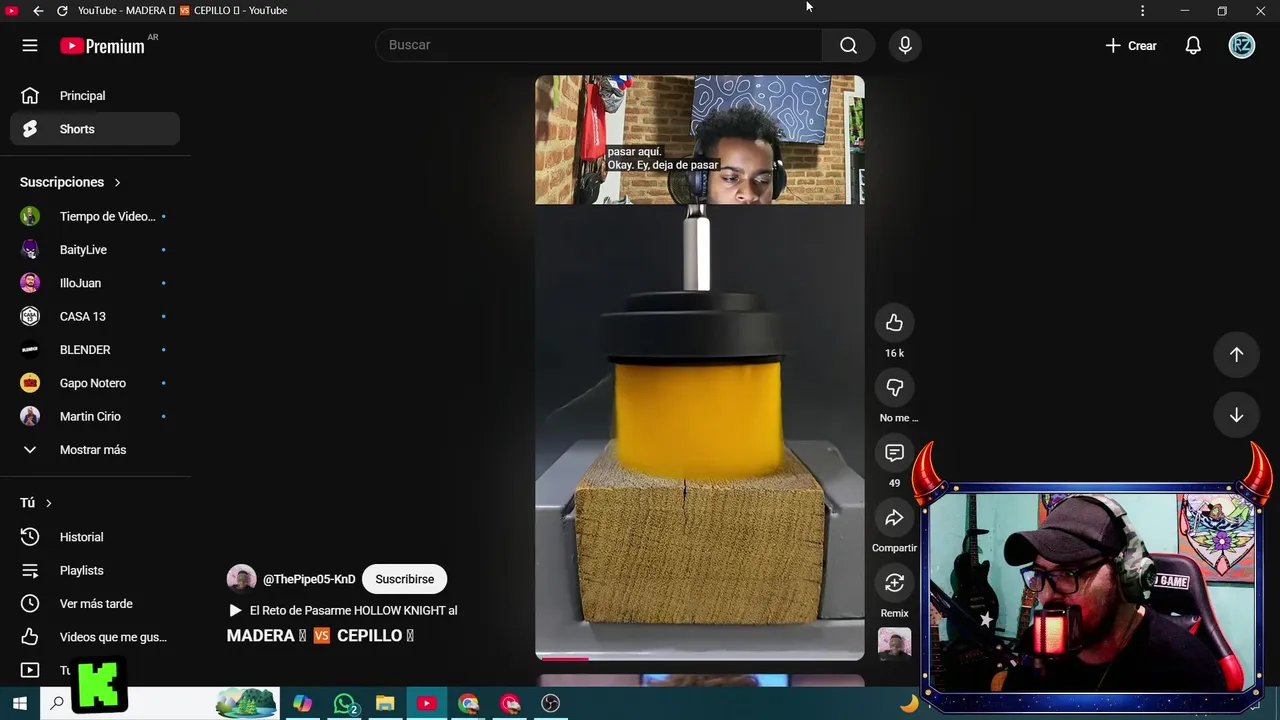Click the @ThePipe05-KnD channel avatar
The width and height of the screenshot is (1280, 720).
[x=241, y=579]
